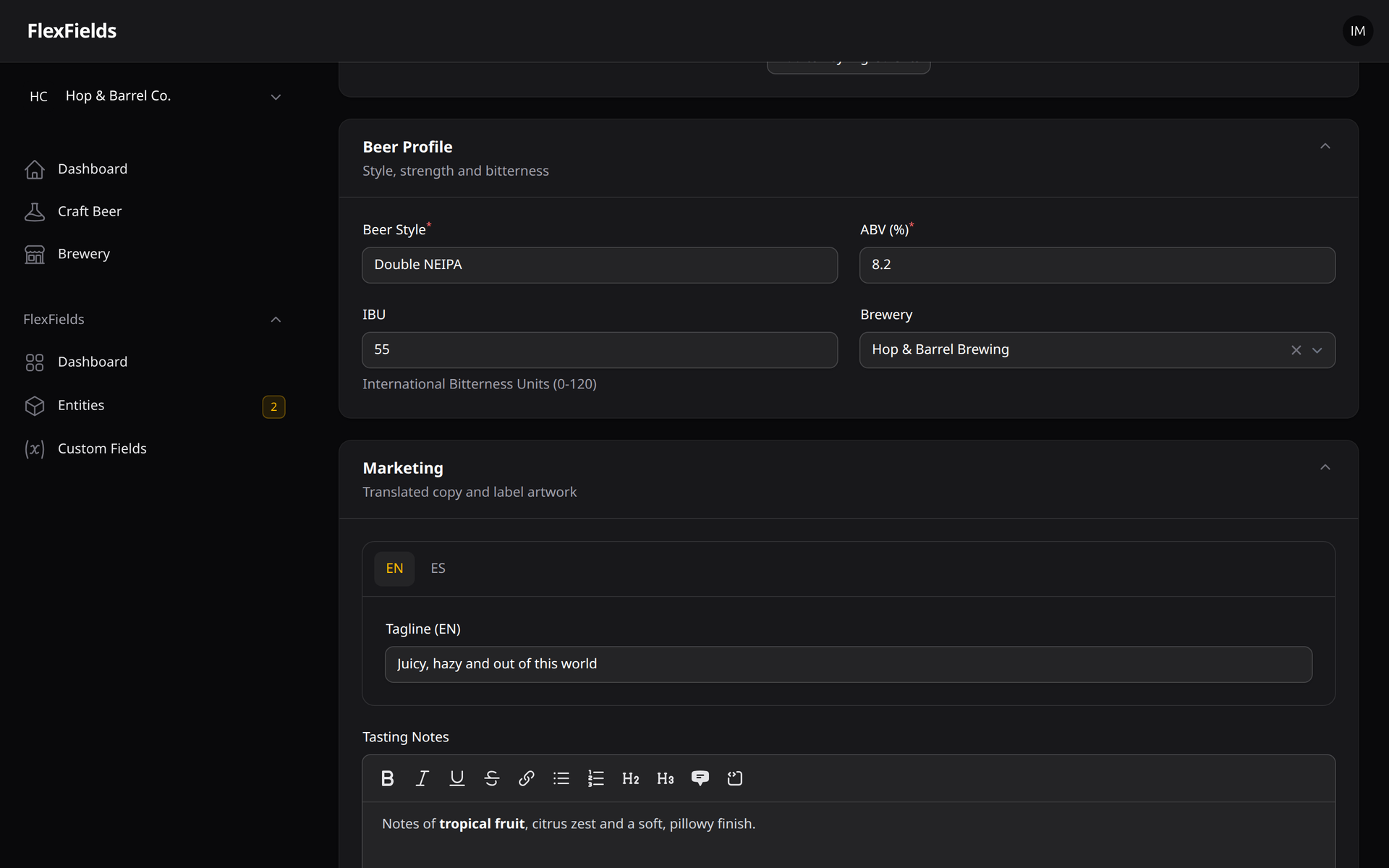
Task: Click the code block toolbar icon
Action: point(734,778)
